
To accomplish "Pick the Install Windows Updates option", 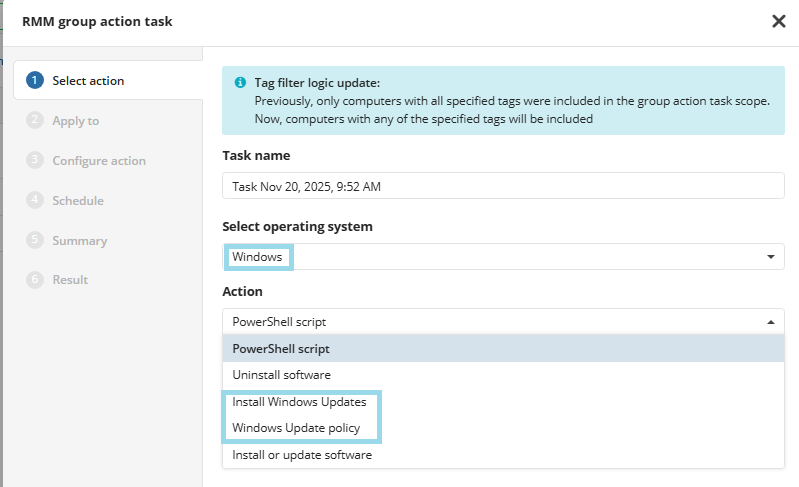I will [299, 402].
